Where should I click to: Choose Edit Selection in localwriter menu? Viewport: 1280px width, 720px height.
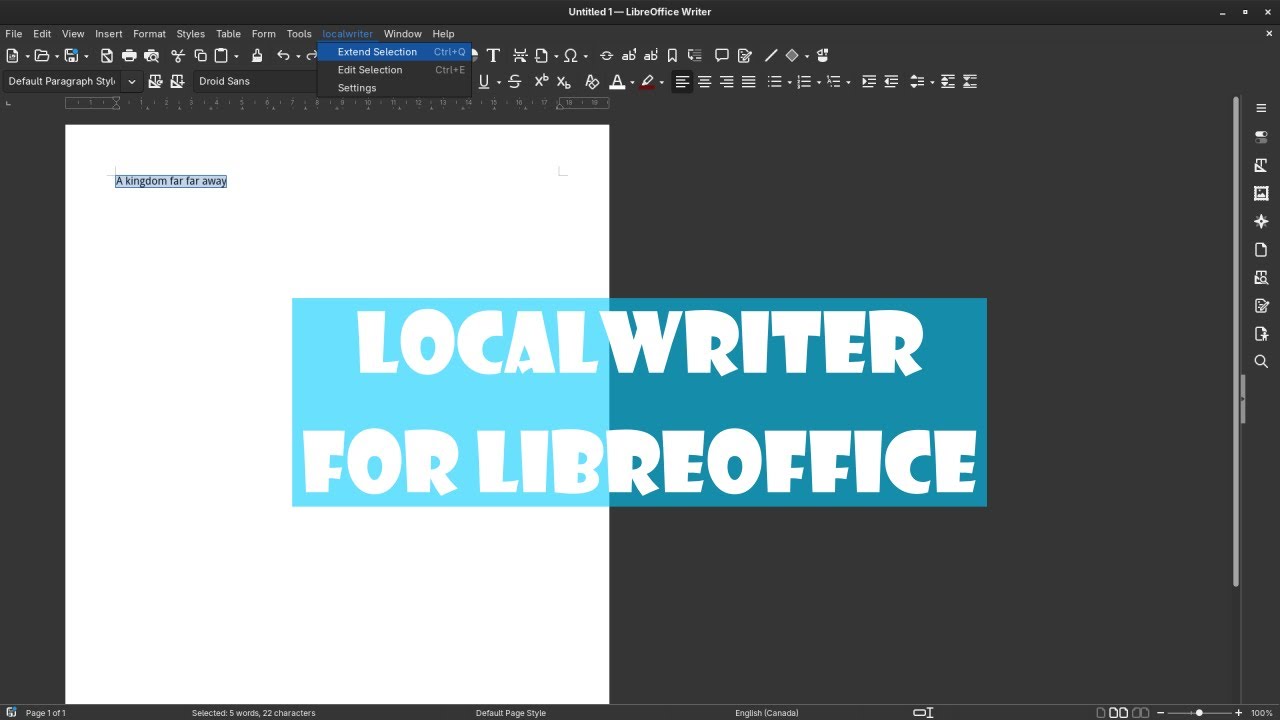tap(394, 70)
